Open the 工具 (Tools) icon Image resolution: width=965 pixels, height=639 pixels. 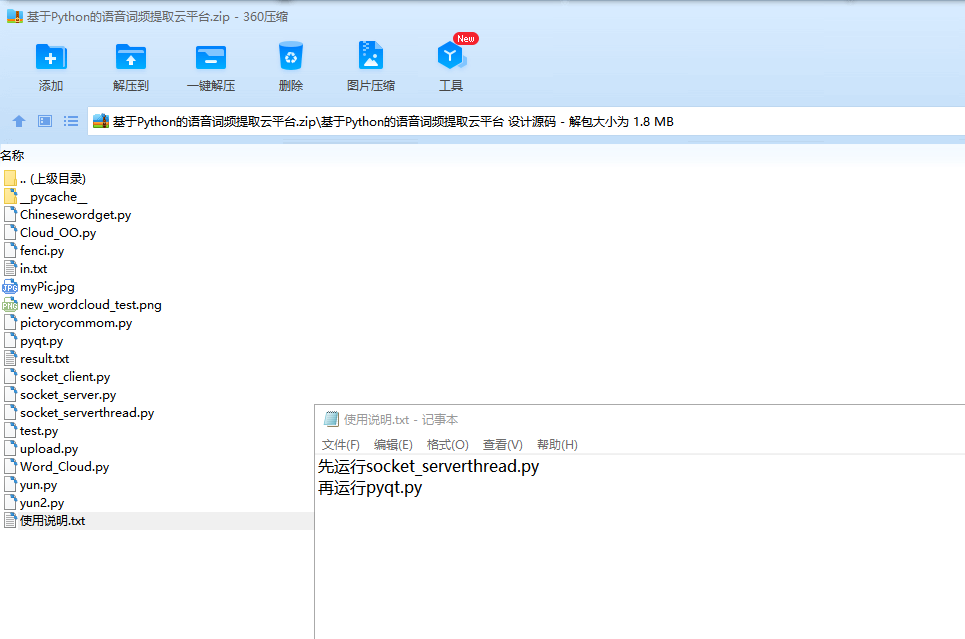451,57
